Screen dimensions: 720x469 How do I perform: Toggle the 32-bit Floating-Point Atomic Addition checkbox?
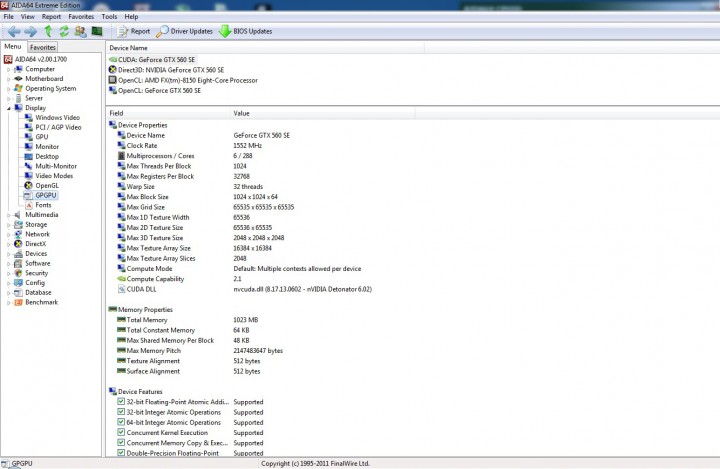click(121, 401)
